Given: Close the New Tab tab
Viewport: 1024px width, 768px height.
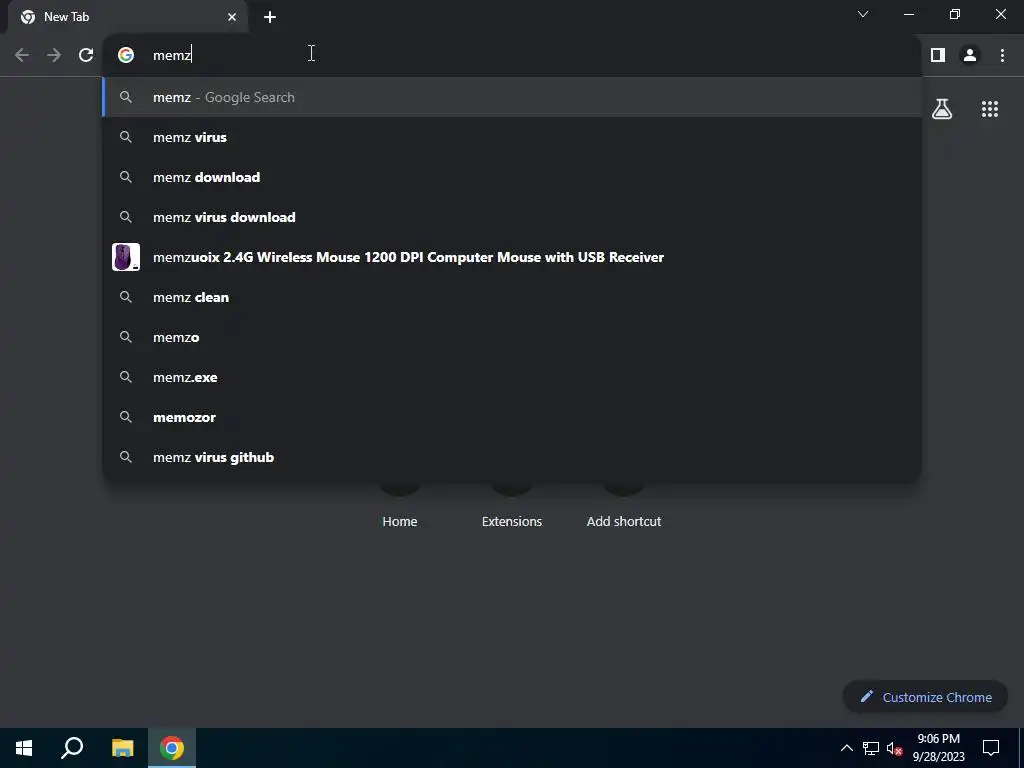Looking at the screenshot, I should coord(232,17).
